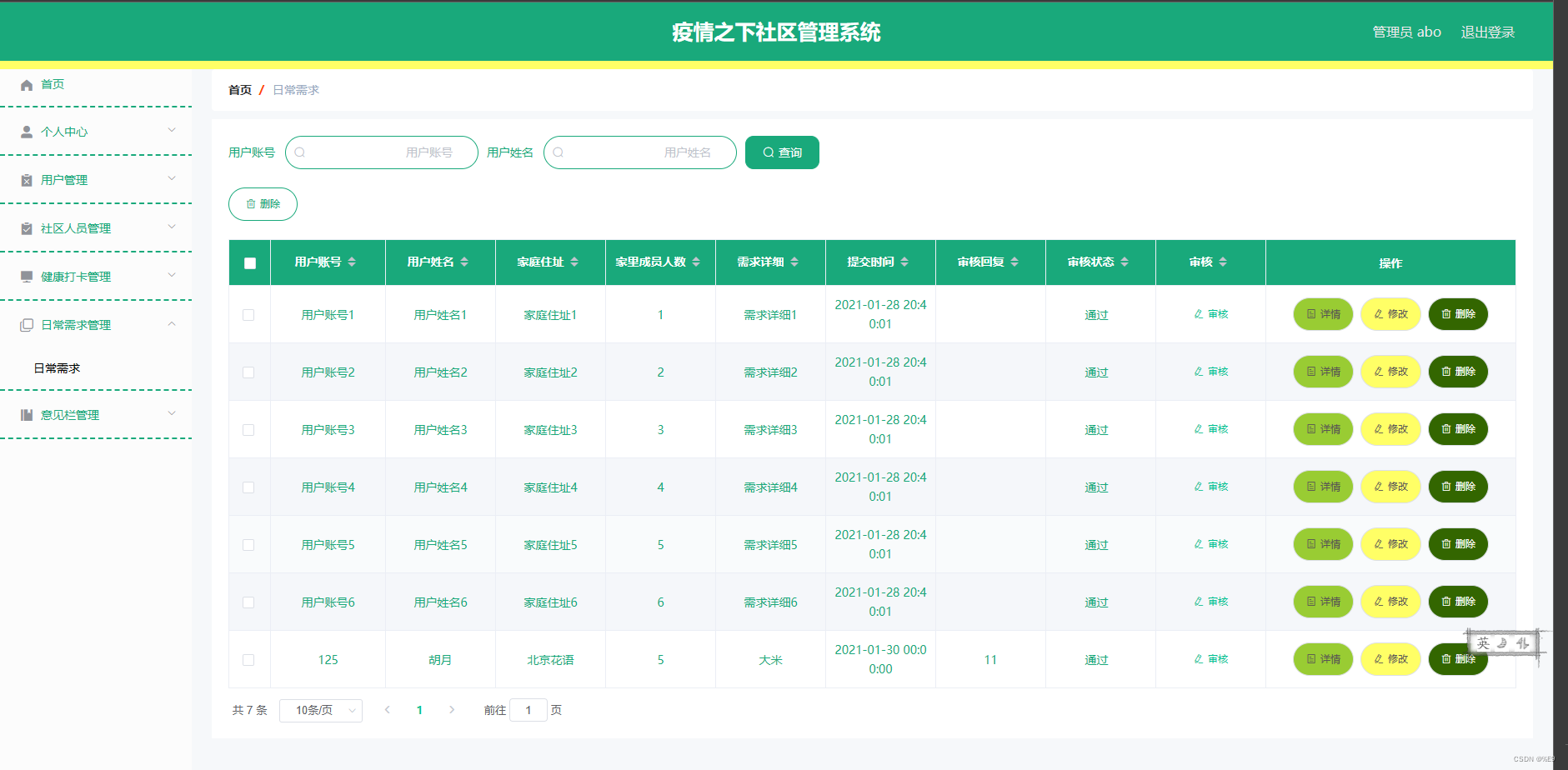Click the person icon for 个人中心

(27, 132)
